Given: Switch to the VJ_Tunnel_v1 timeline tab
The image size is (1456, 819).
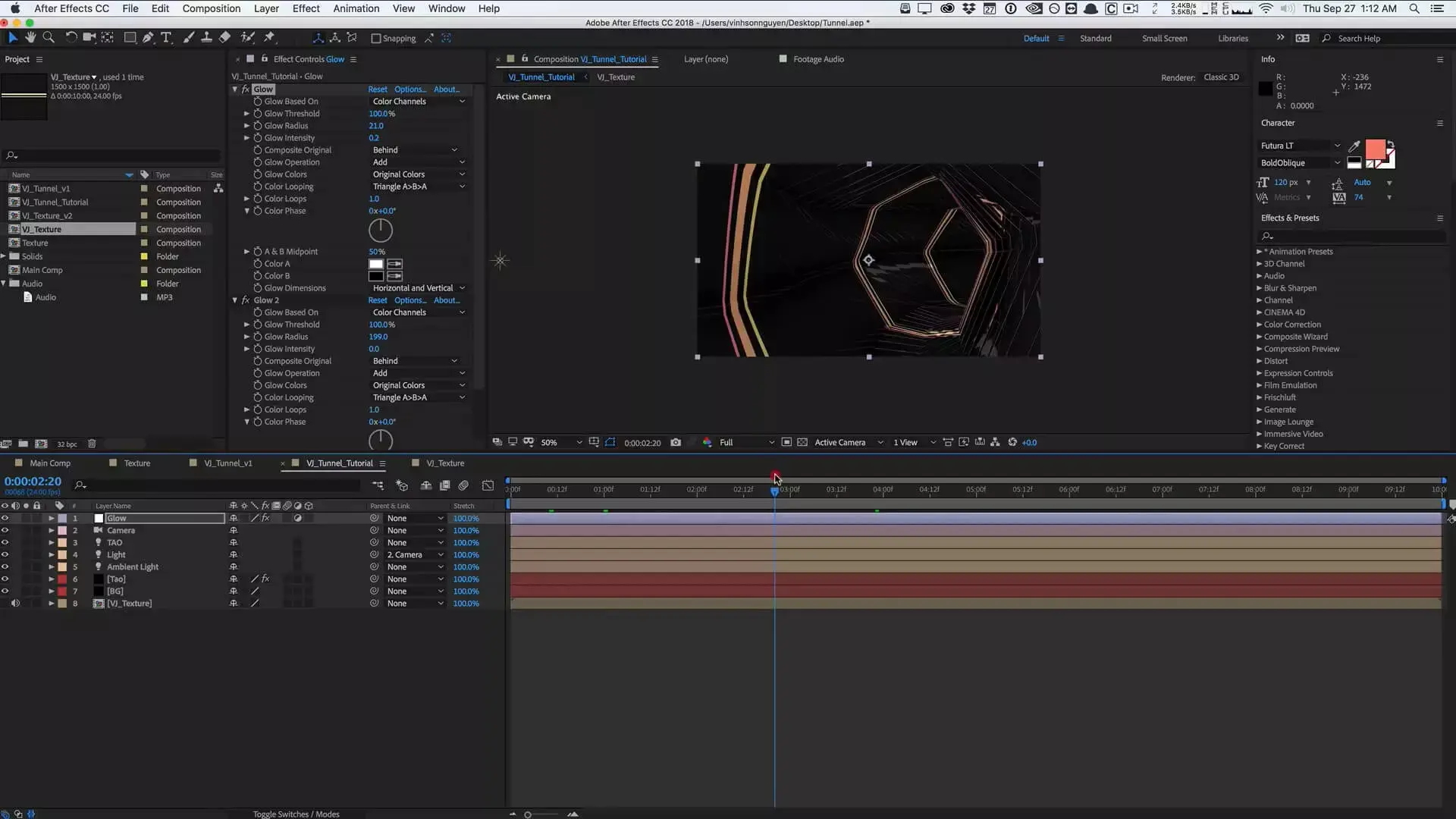Looking at the screenshot, I should tap(228, 463).
